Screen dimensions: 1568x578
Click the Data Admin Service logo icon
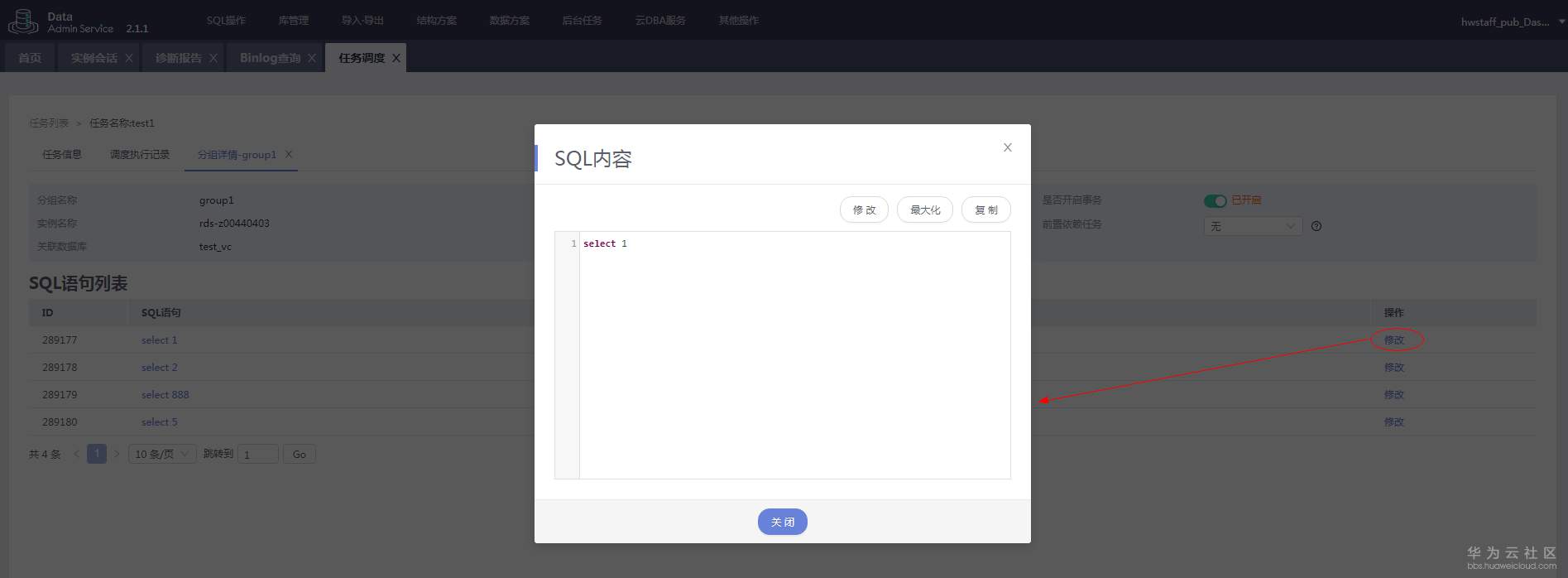click(22, 21)
